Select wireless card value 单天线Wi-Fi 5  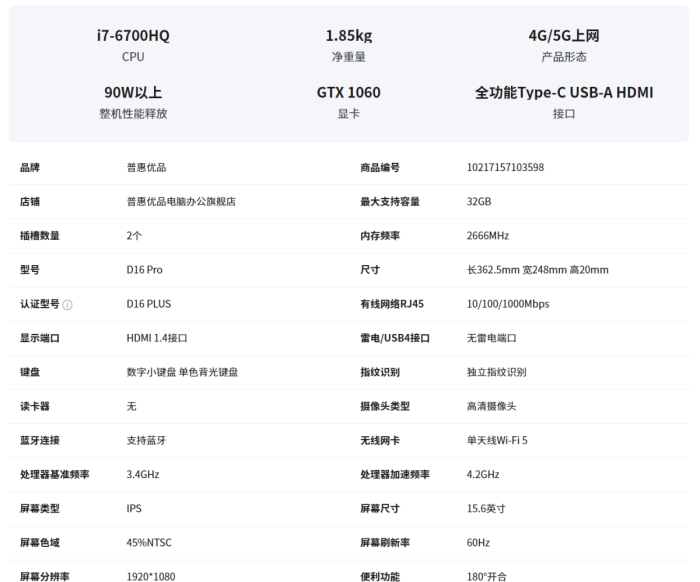pyautogui.click(x=497, y=441)
